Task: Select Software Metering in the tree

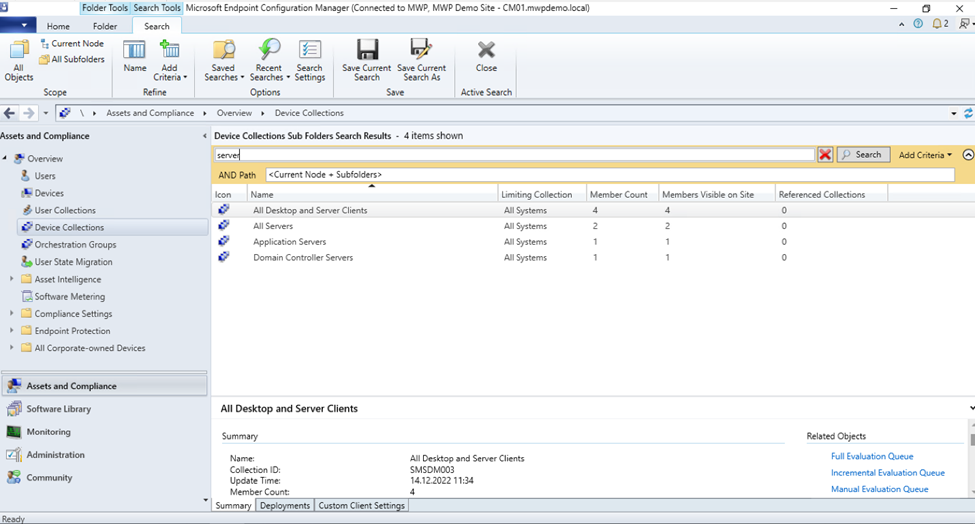Action: coord(70,296)
